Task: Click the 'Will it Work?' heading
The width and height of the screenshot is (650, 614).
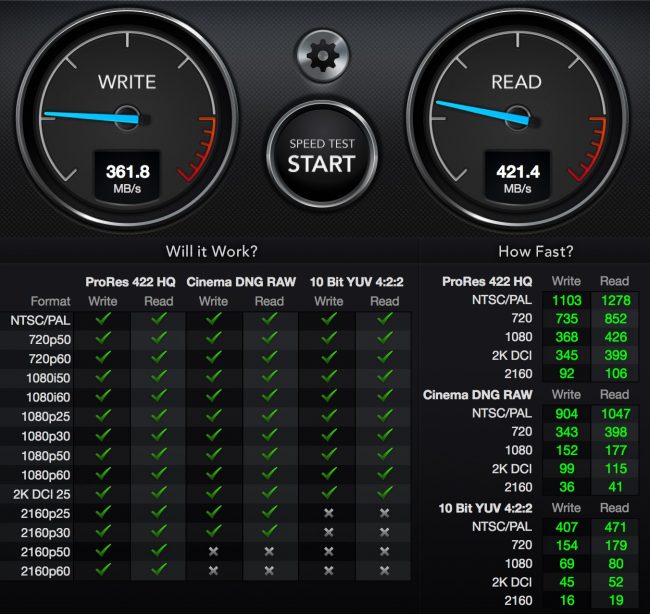Action: [x=211, y=251]
